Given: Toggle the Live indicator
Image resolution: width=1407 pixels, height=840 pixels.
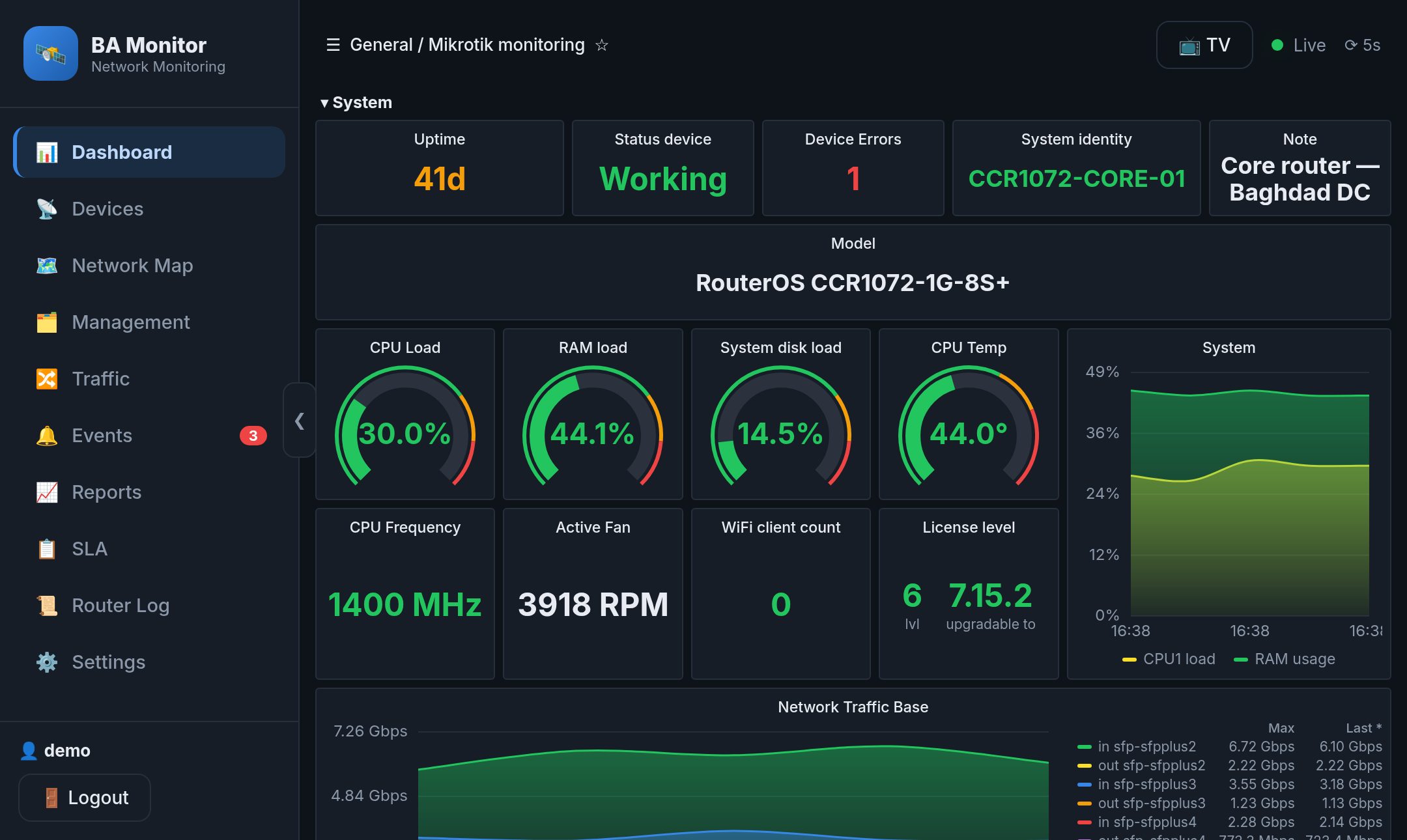Looking at the screenshot, I should (1298, 45).
